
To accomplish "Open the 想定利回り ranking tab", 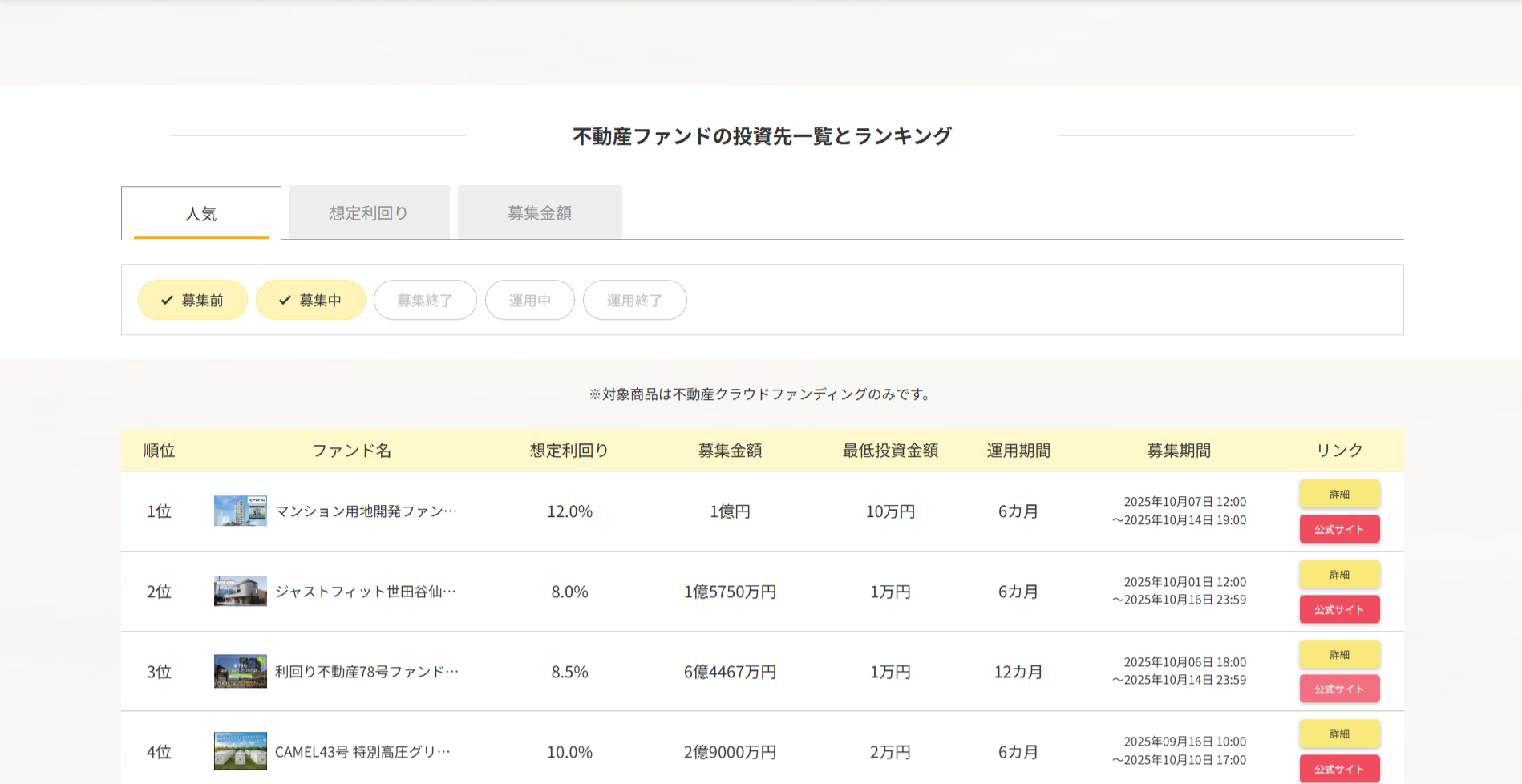I will click(369, 213).
